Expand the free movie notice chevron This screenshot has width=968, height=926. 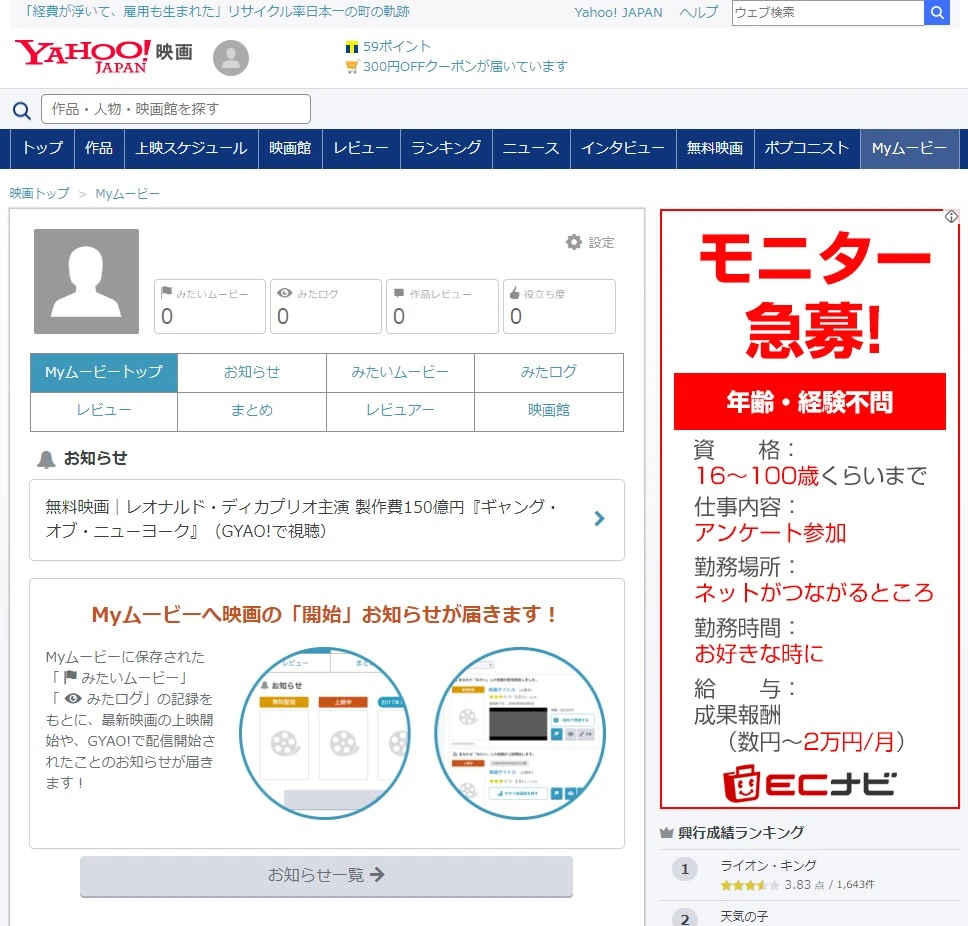[x=599, y=519]
